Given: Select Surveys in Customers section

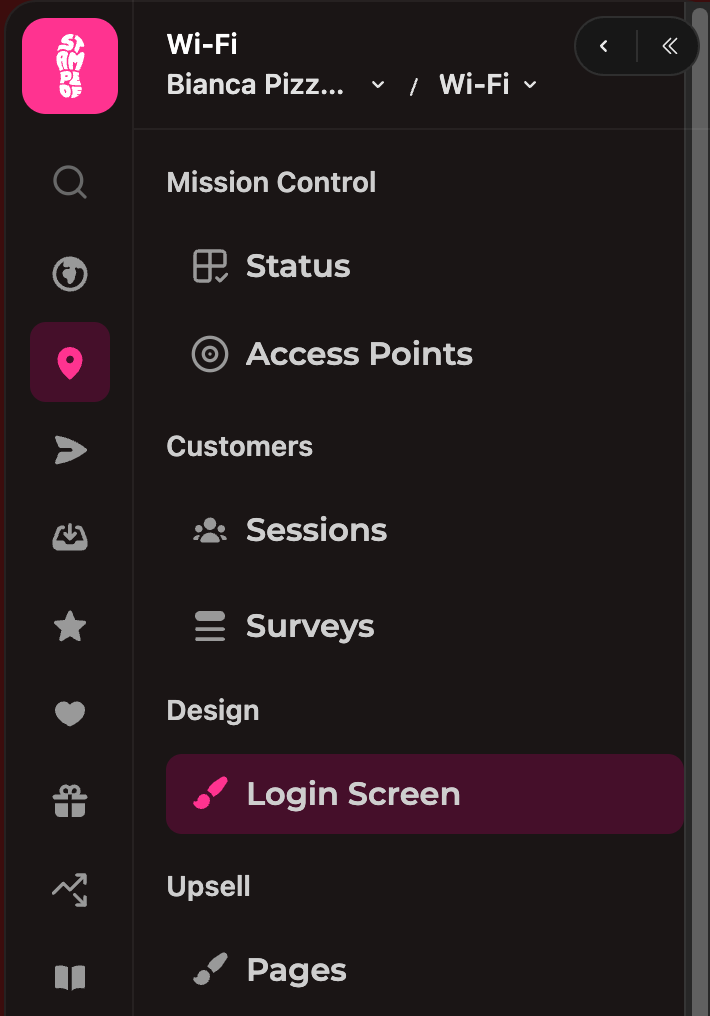Looking at the screenshot, I should (310, 626).
